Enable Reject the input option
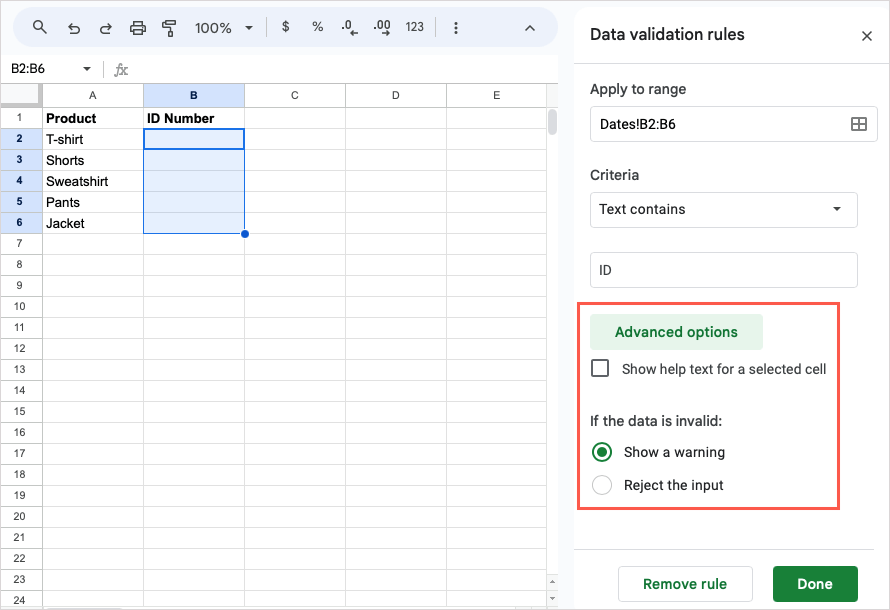This screenshot has height=610, width=890. [x=601, y=485]
